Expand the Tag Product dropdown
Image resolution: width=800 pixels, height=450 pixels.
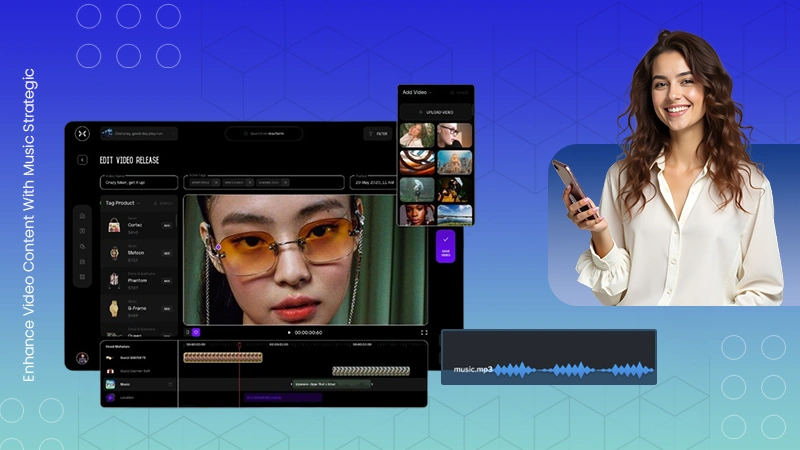point(138,204)
